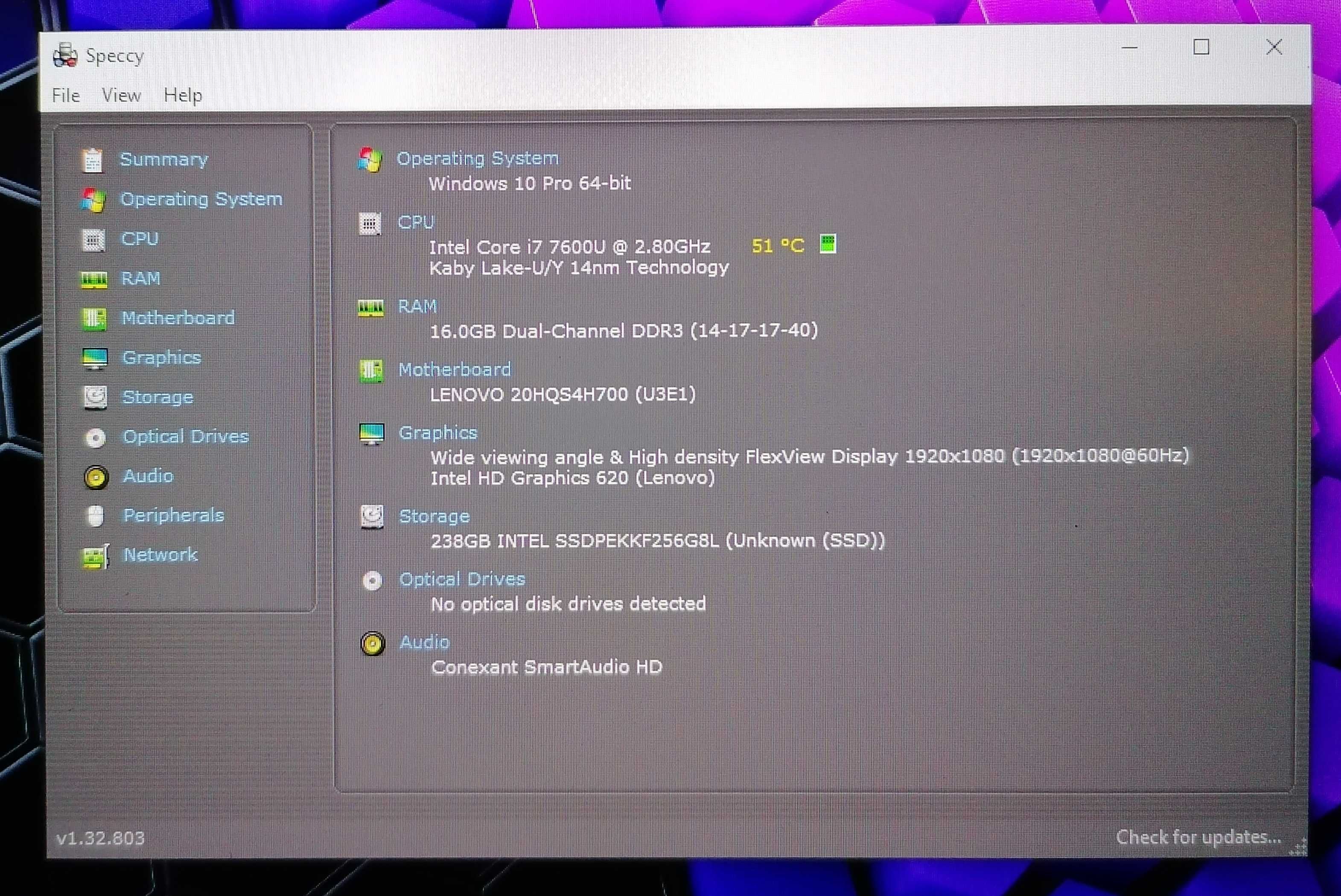Click the RAM stick icon in sidebar
1341x896 pixels.
pyautogui.click(x=94, y=280)
